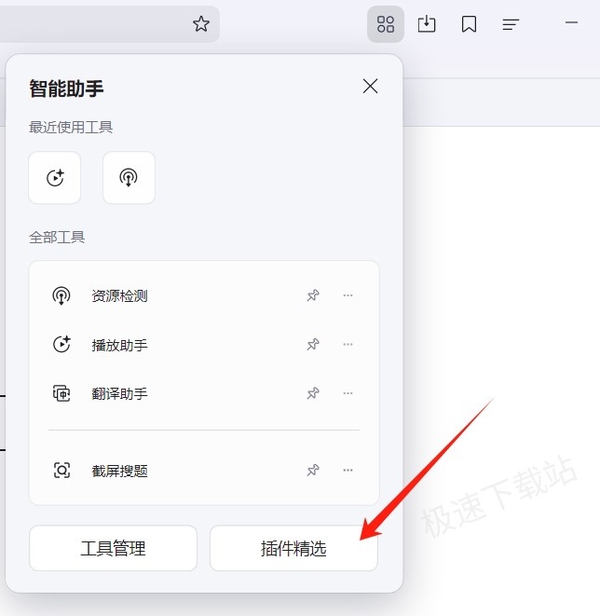Open more options for 资源检测
600x616 pixels.
click(x=348, y=295)
